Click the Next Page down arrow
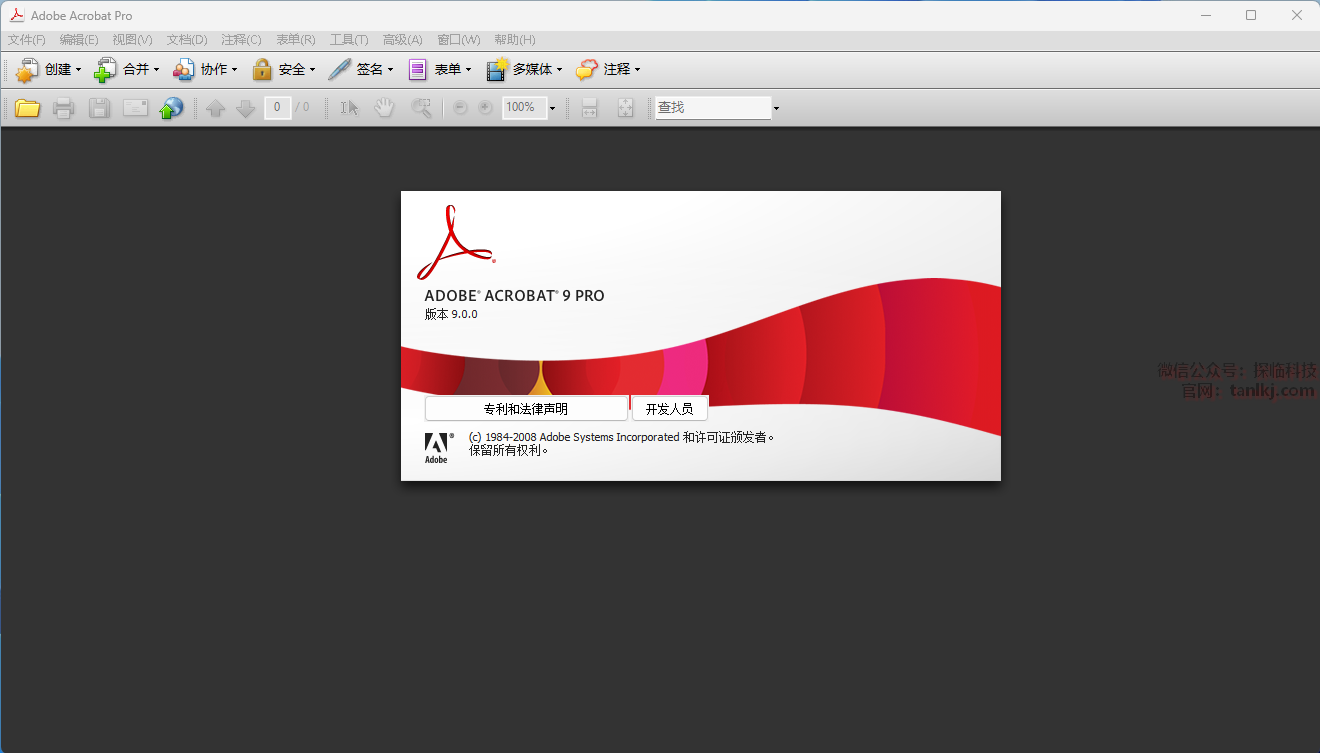1320x753 pixels. click(245, 108)
